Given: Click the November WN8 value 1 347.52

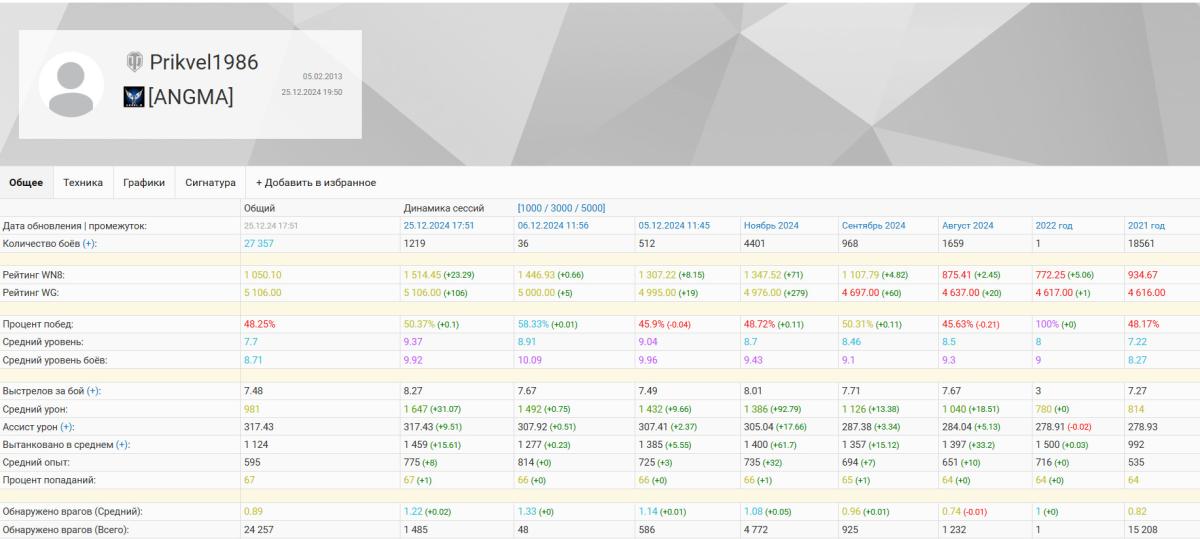Looking at the screenshot, I should click(x=764, y=274).
